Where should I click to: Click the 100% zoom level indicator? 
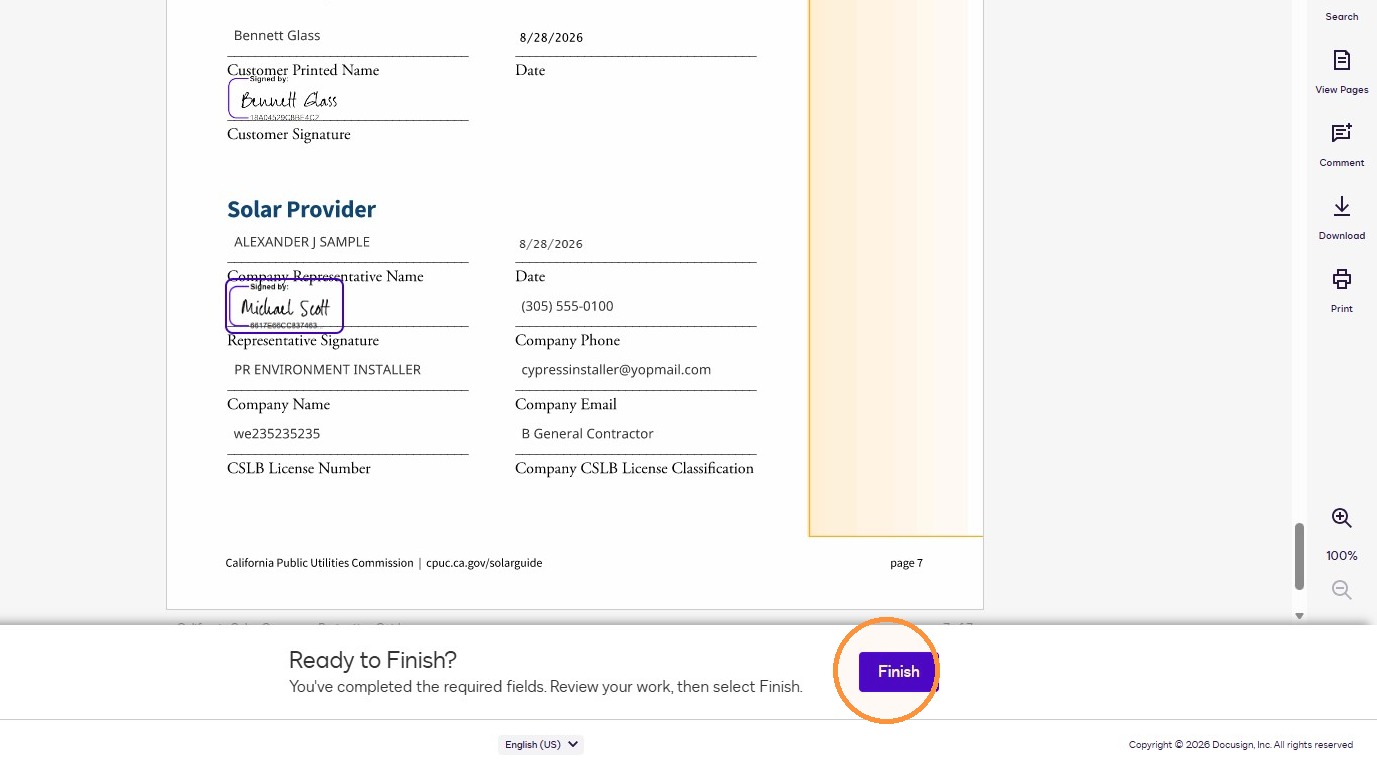click(1341, 555)
